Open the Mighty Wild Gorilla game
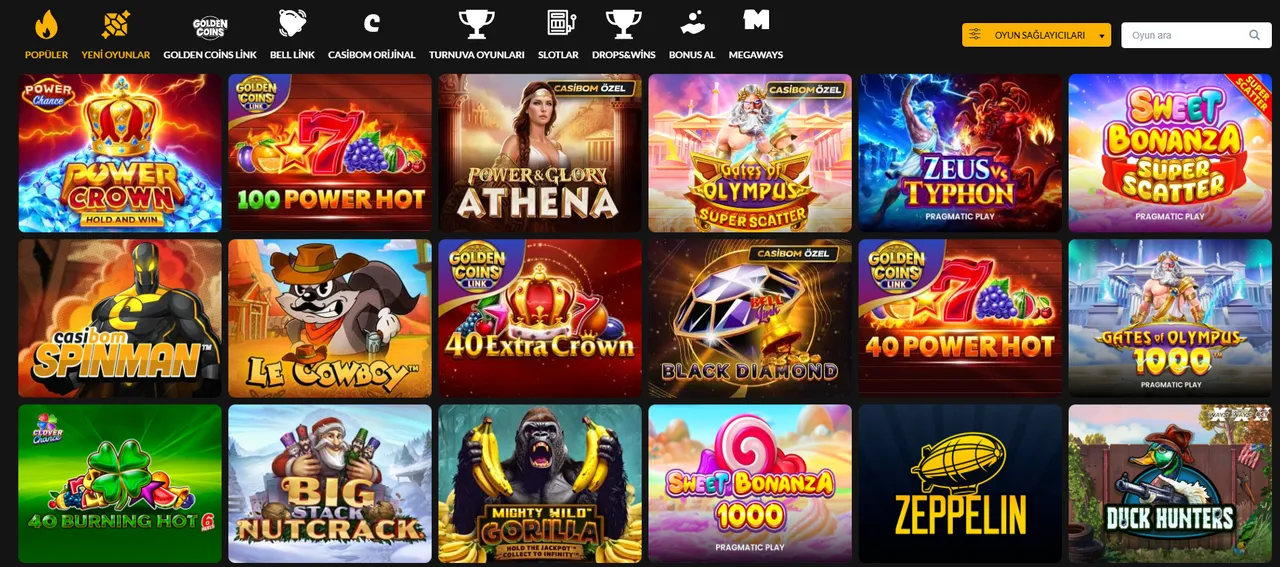 pyautogui.click(x=540, y=484)
